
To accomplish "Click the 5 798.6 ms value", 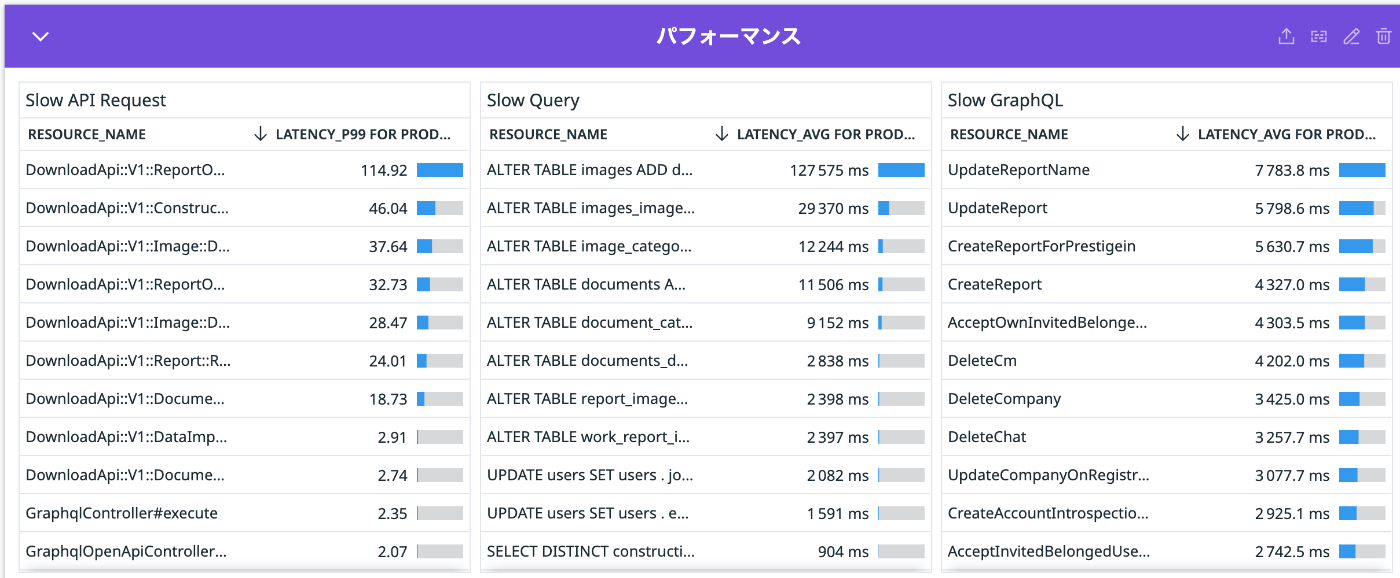I will [1292, 208].
